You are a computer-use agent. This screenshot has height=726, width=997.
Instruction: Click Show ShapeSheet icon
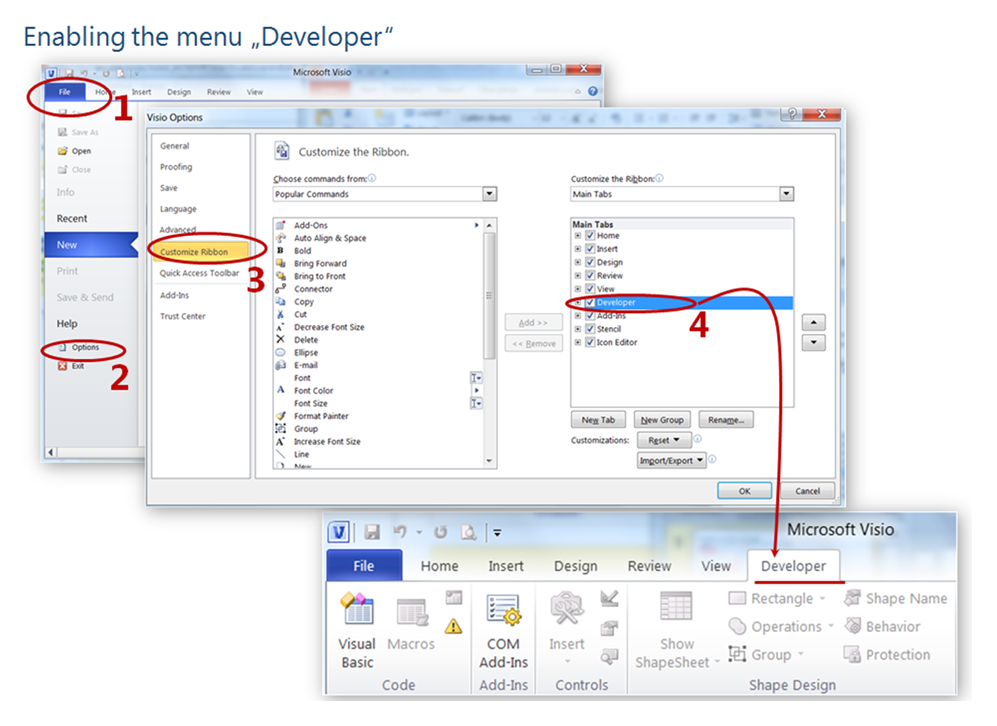(676, 605)
